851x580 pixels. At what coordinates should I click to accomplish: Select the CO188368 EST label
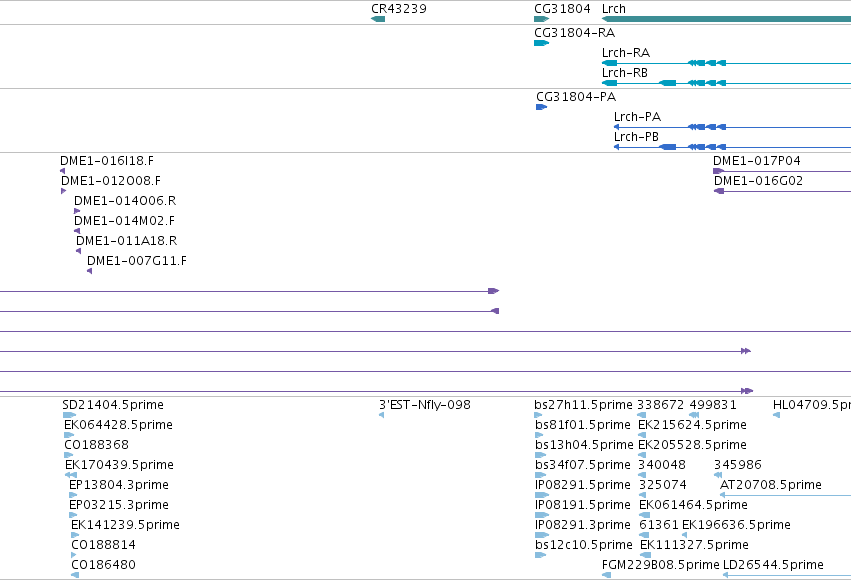pos(97,445)
